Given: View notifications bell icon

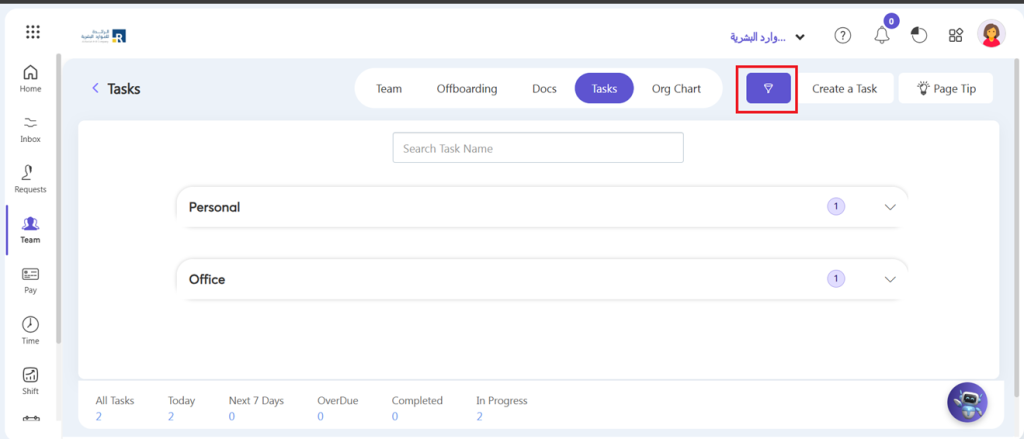Looking at the screenshot, I should pos(882,36).
